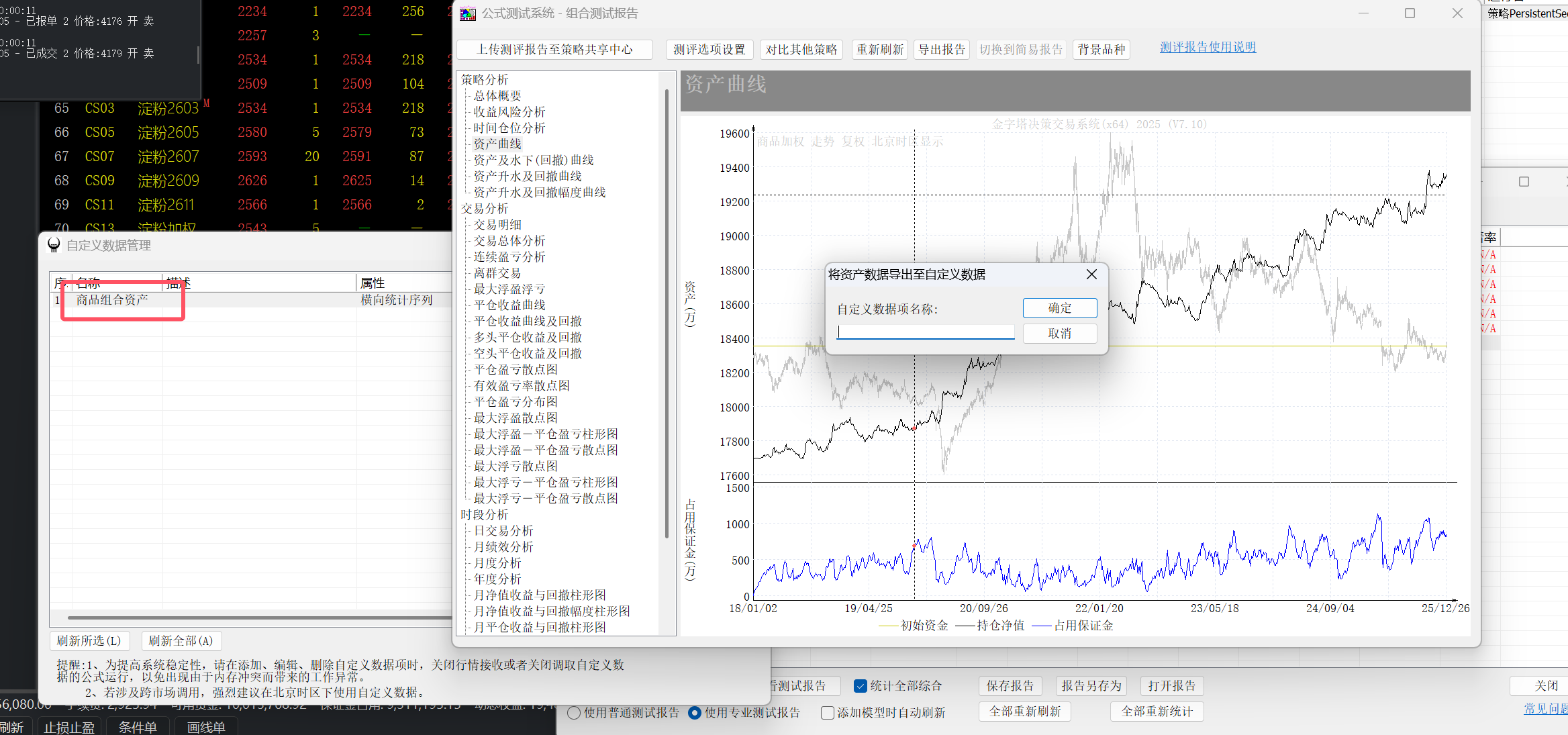The width and height of the screenshot is (1568, 735).
Task: Collapse the 策略分析 tree node
Action: point(485,80)
